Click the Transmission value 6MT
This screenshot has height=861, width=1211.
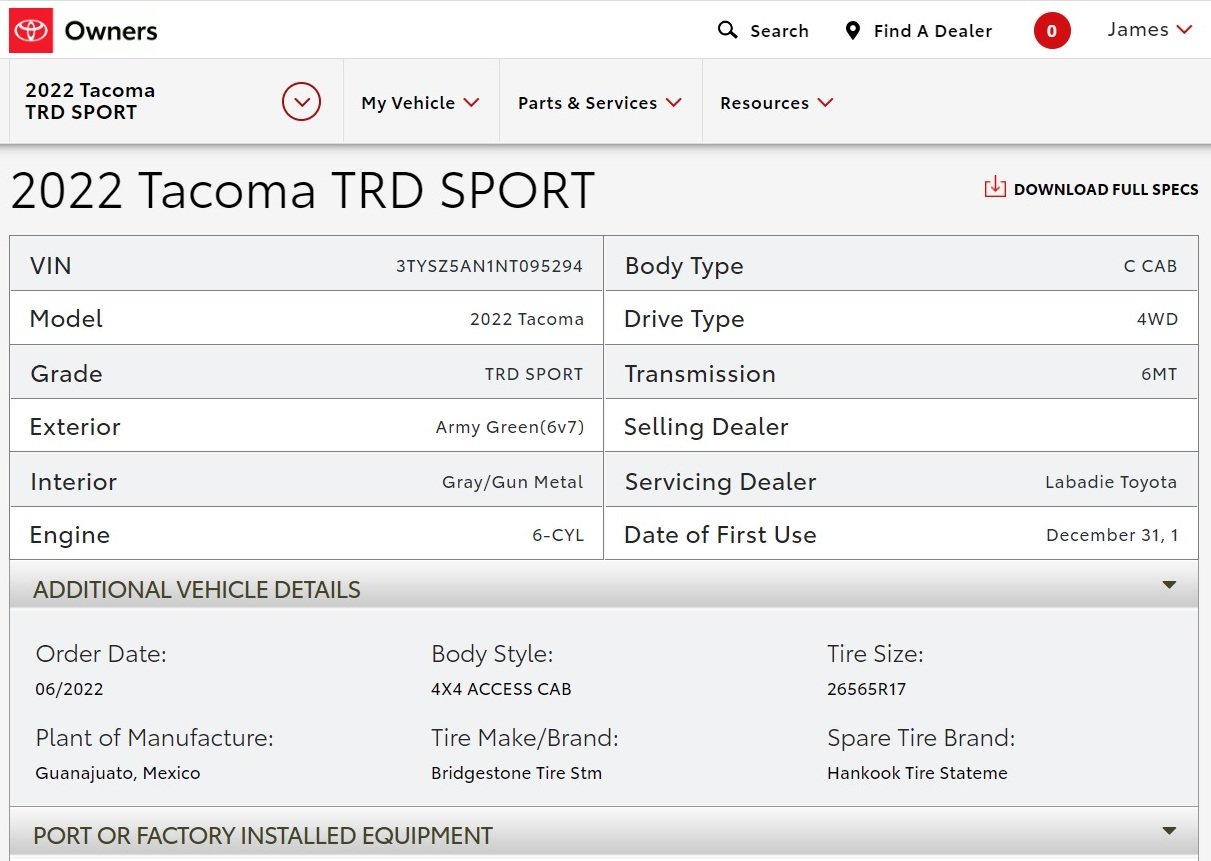coord(1159,374)
